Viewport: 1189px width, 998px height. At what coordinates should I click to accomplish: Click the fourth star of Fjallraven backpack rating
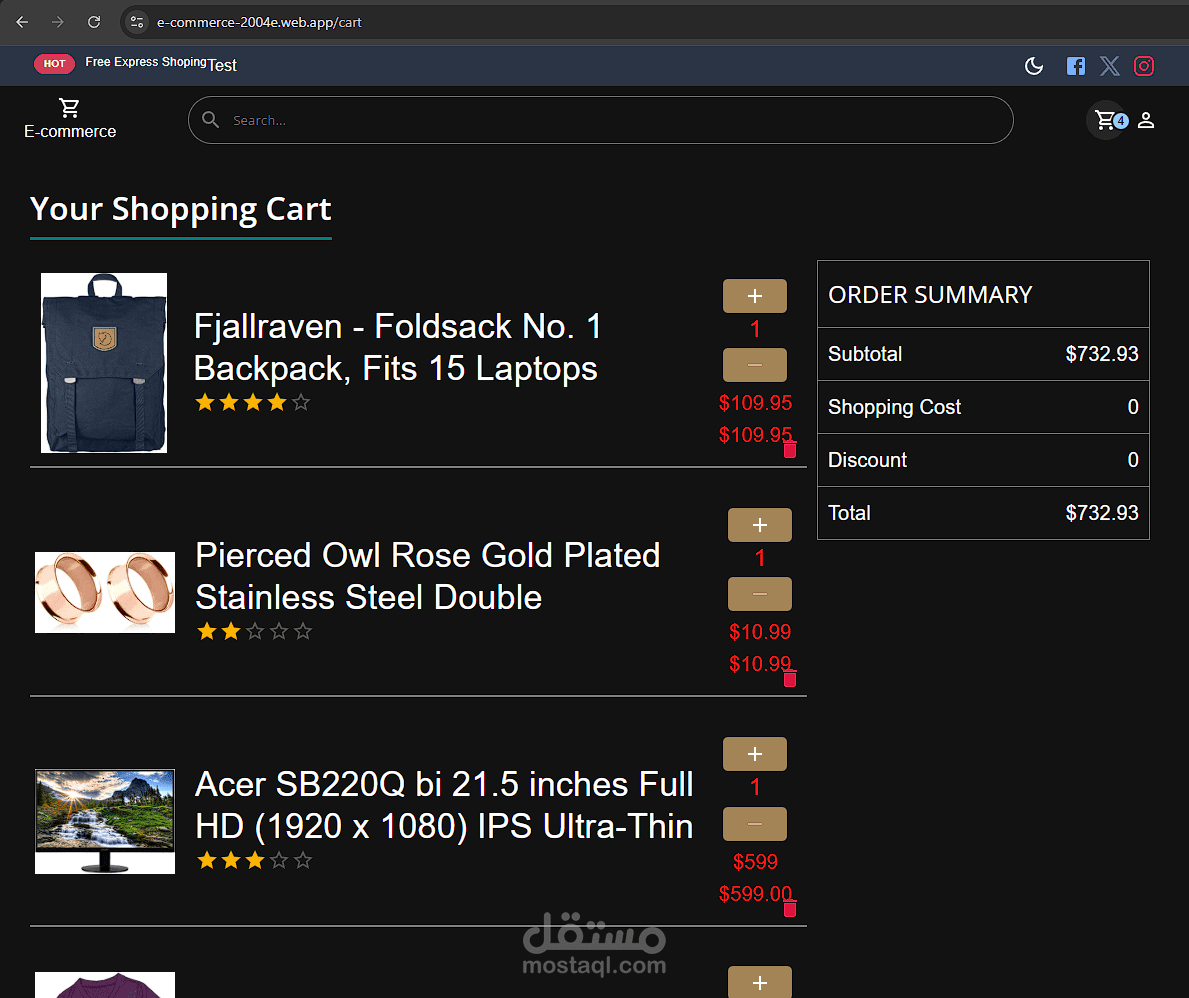pyautogui.click(x=277, y=403)
